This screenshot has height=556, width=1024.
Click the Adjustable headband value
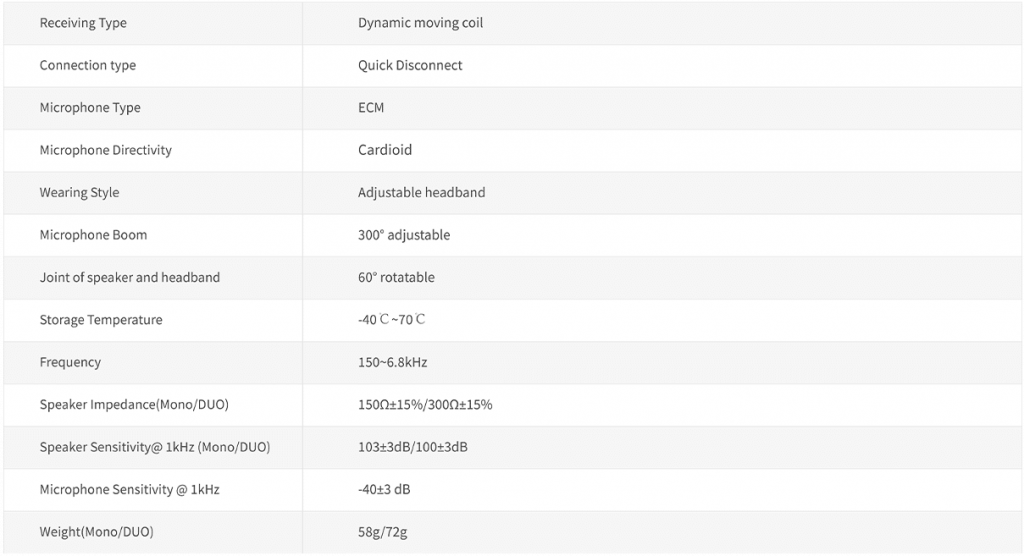coord(421,192)
